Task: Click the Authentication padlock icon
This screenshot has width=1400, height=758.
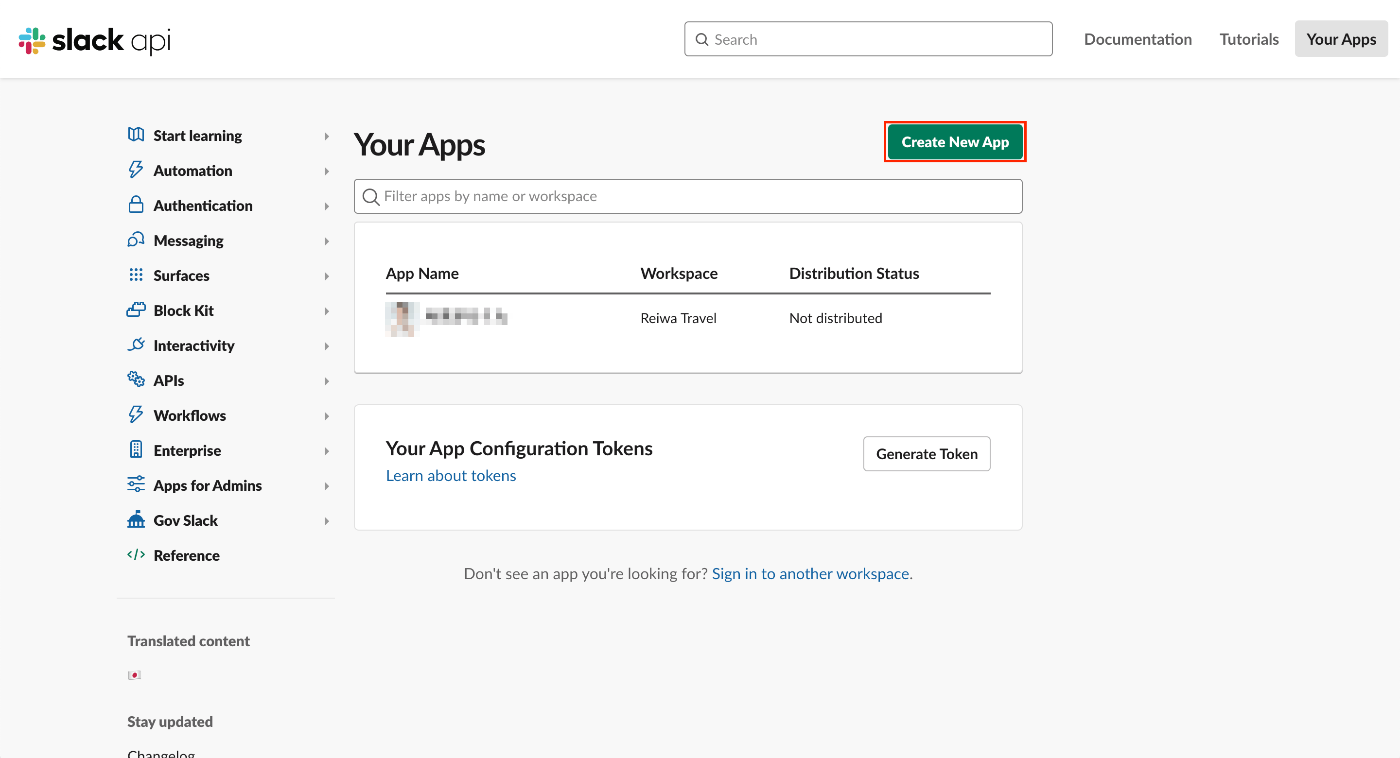Action: tap(136, 205)
